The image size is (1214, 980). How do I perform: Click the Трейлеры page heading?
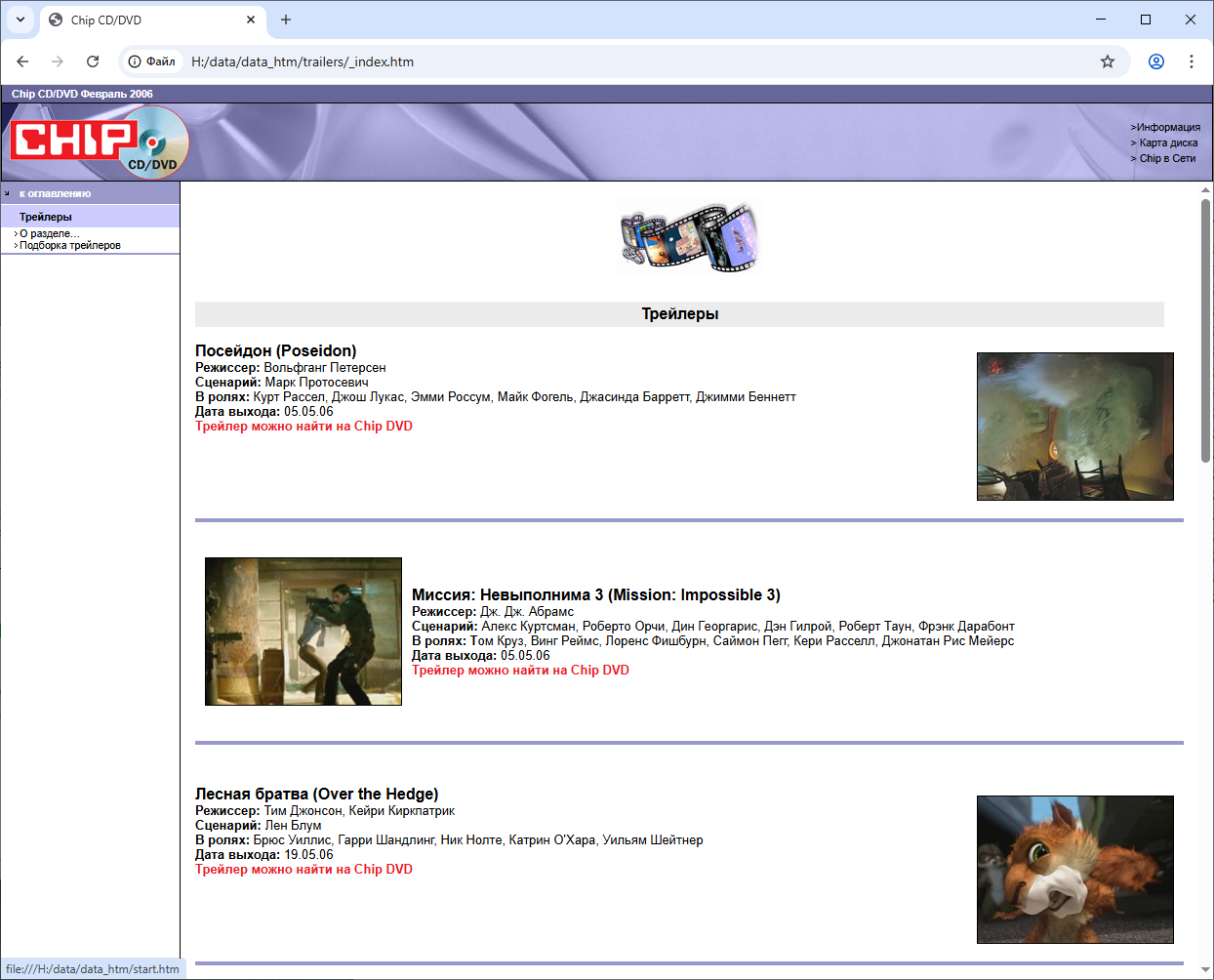click(680, 313)
